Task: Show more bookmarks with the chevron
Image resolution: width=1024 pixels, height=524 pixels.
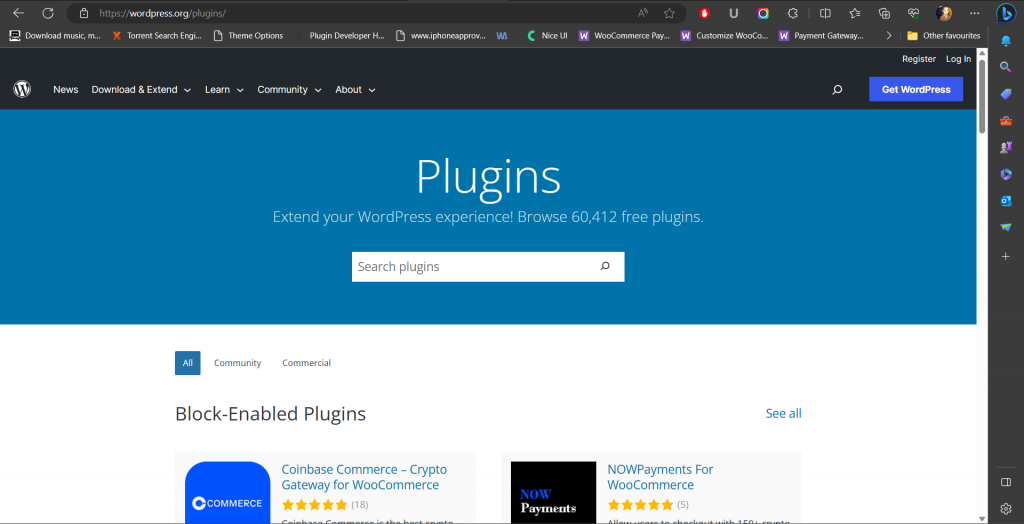Action: tap(889, 36)
